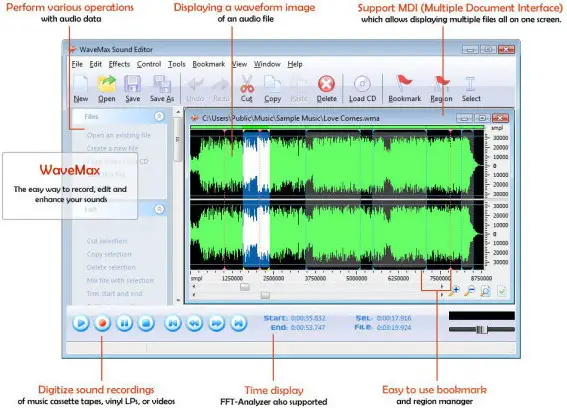Click the Open file toolbar icon
567x408 pixels.
tap(107, 84)
